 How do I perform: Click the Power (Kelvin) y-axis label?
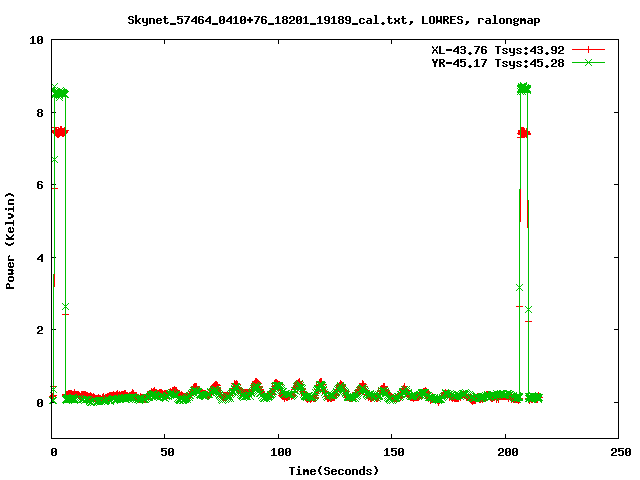(11, 238)
